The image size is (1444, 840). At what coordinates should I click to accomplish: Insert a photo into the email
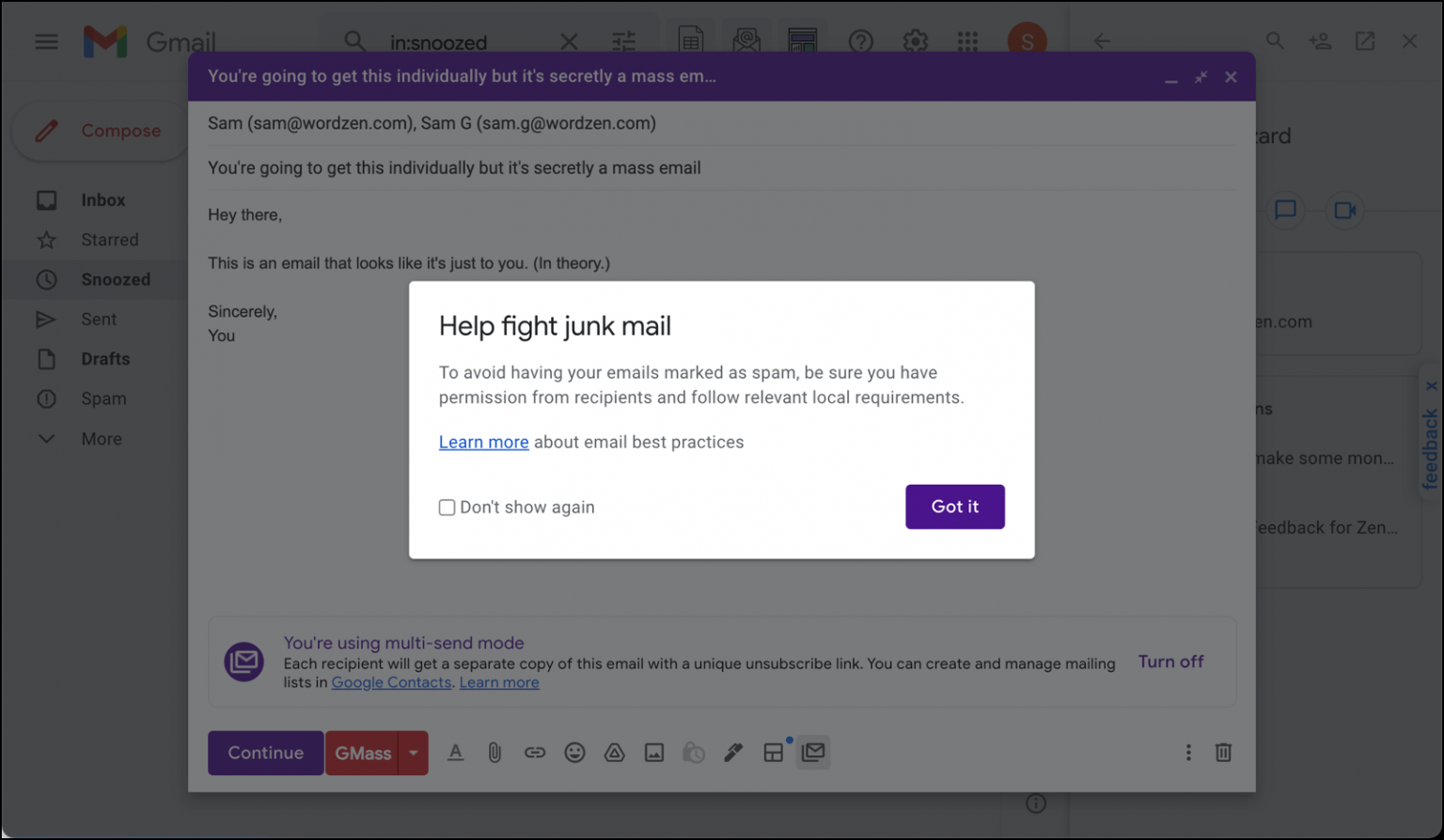pos(654,753)
